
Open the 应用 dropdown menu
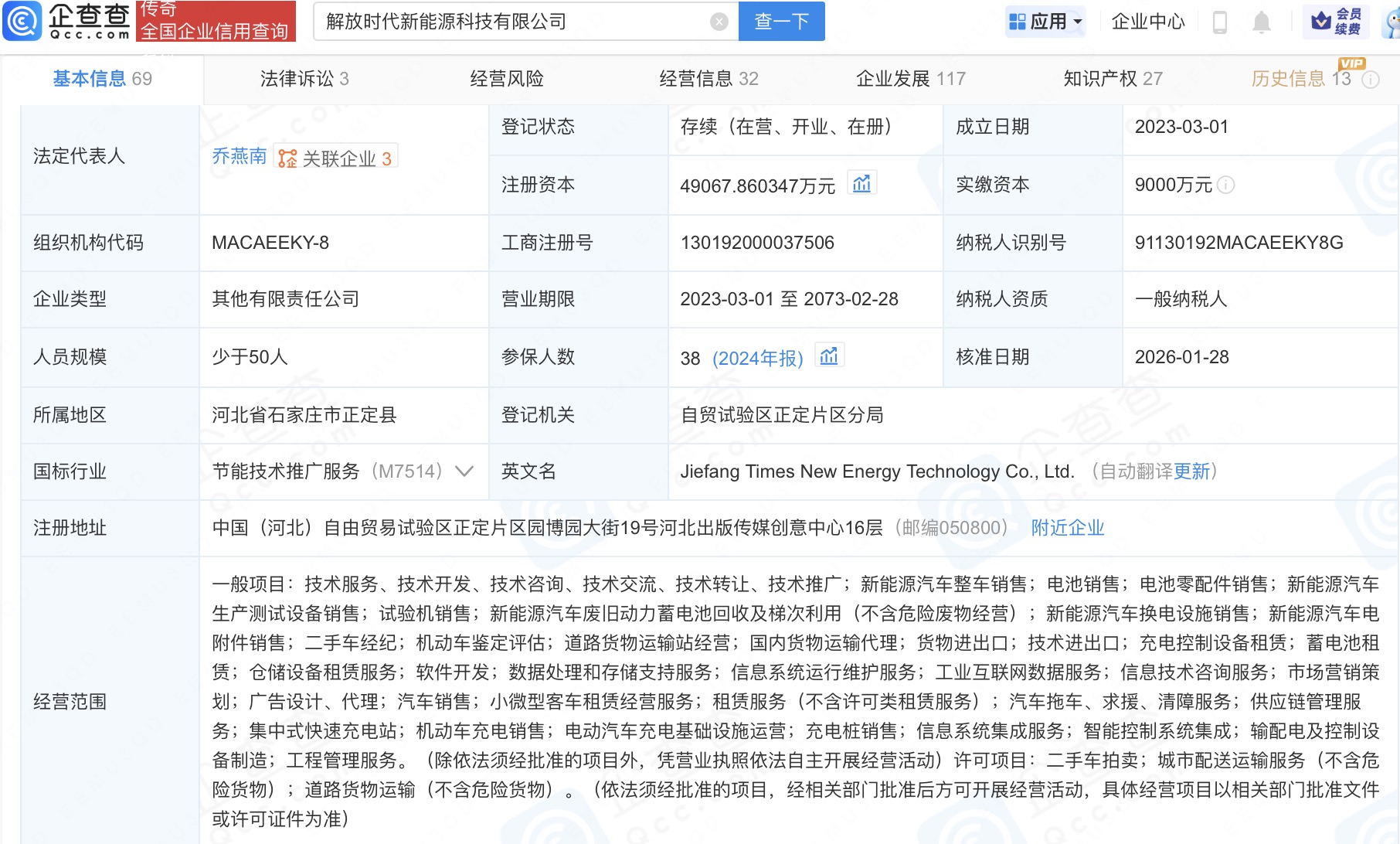click(x=1046, y=22)
